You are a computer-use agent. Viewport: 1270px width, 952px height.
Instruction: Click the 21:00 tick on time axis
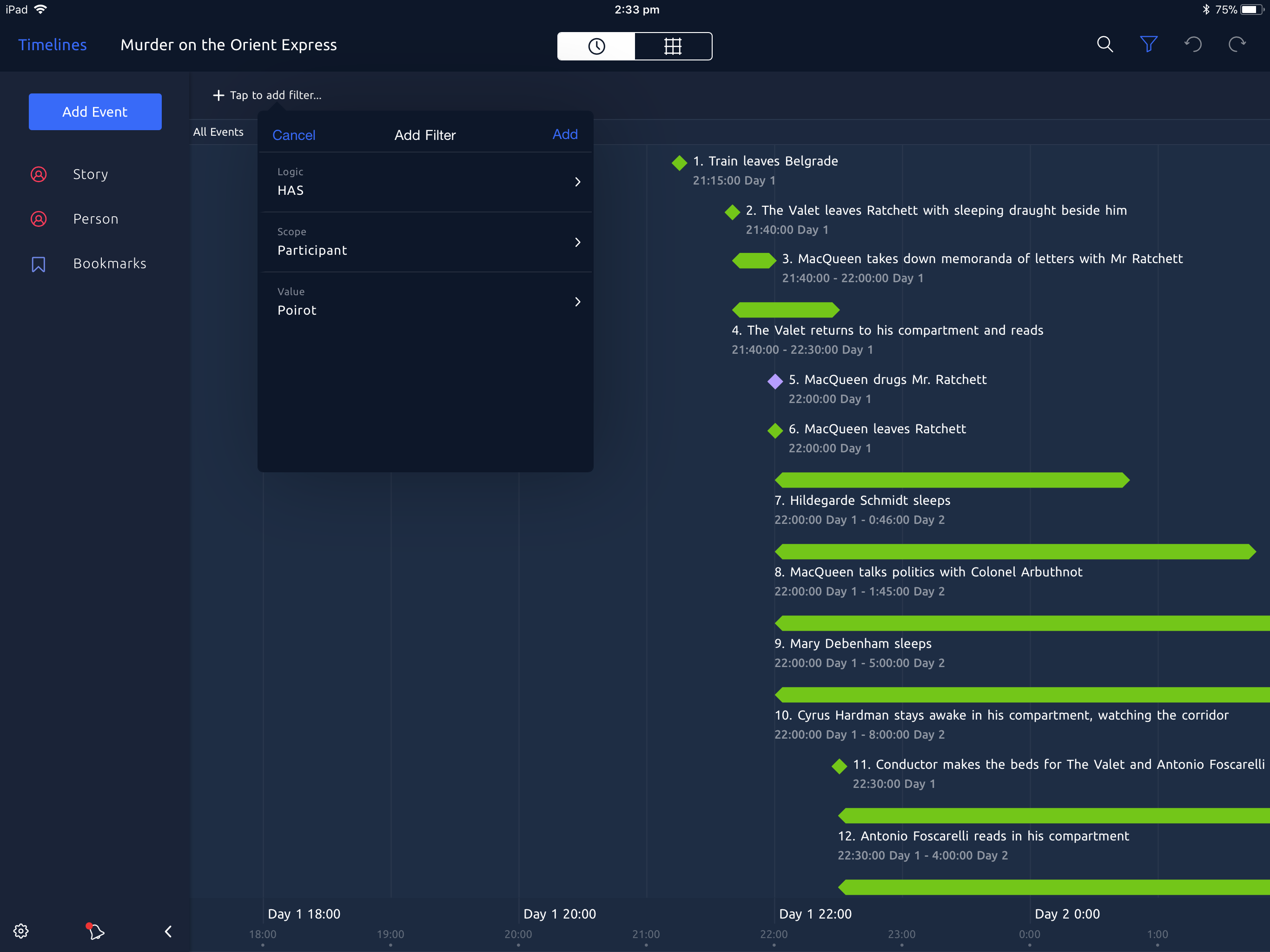tap(646, 934)
